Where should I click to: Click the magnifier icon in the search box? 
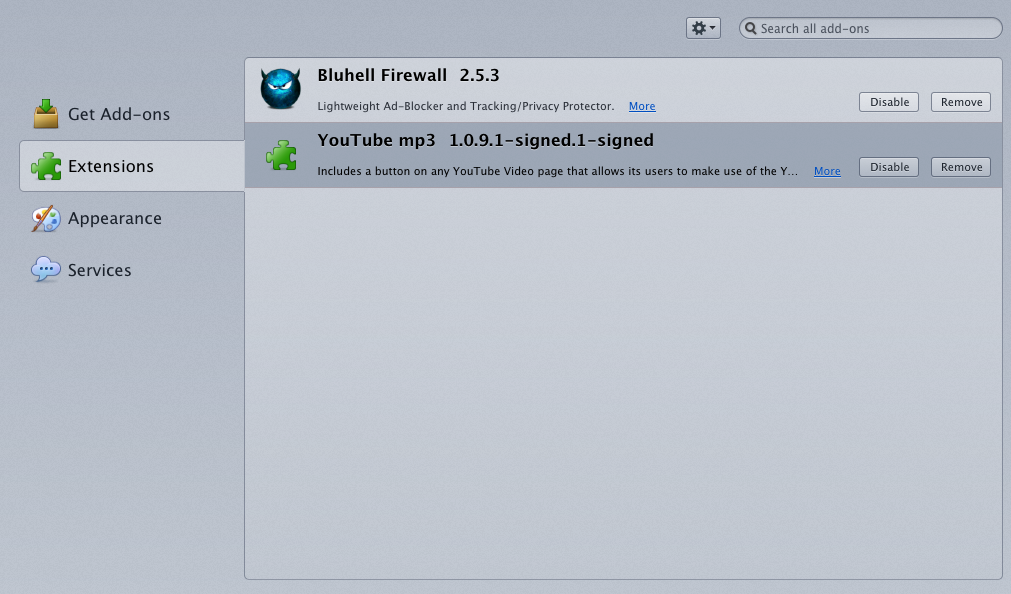point(751,28)
